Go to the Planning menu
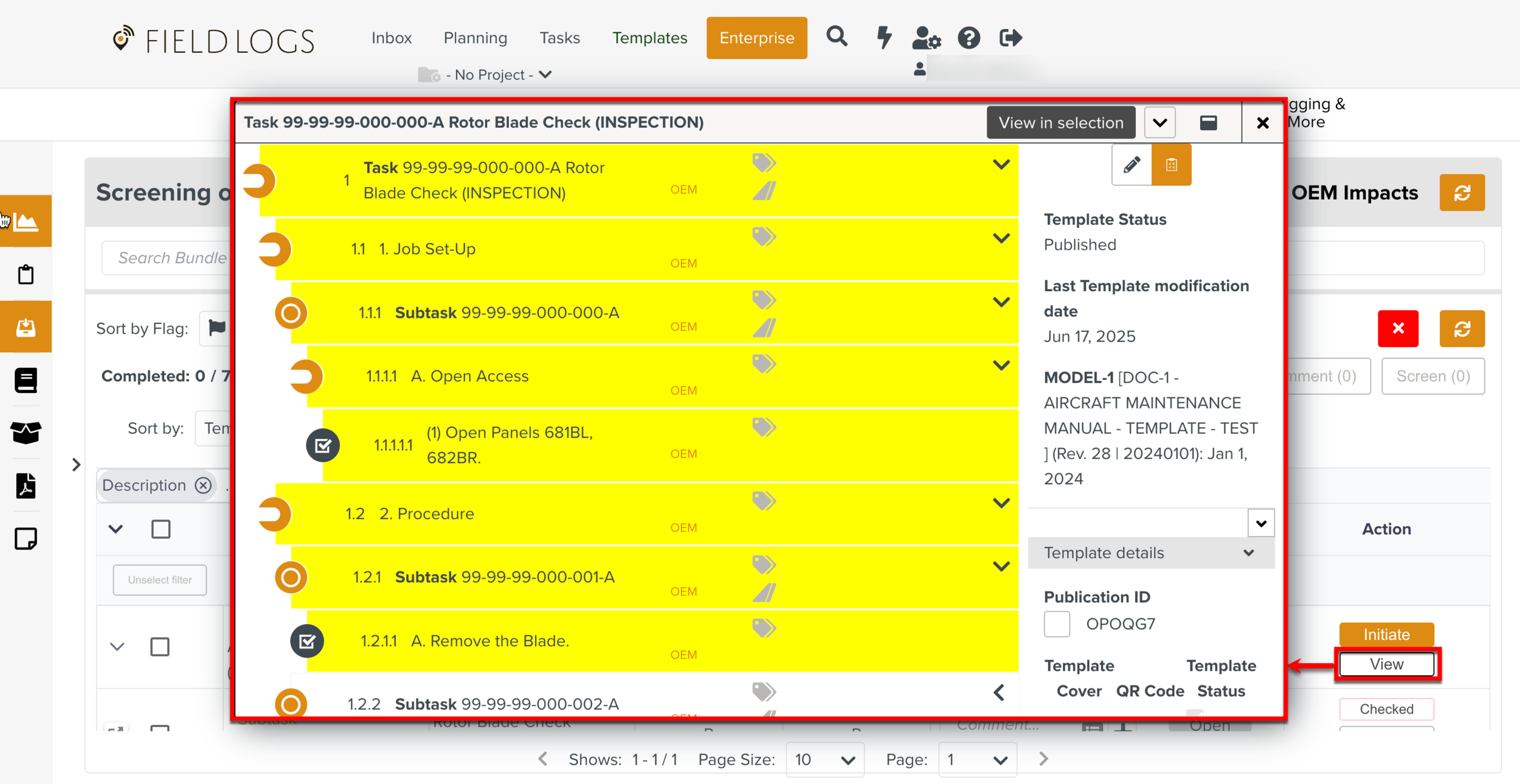 pyautogui.click(x=475, y=38)
